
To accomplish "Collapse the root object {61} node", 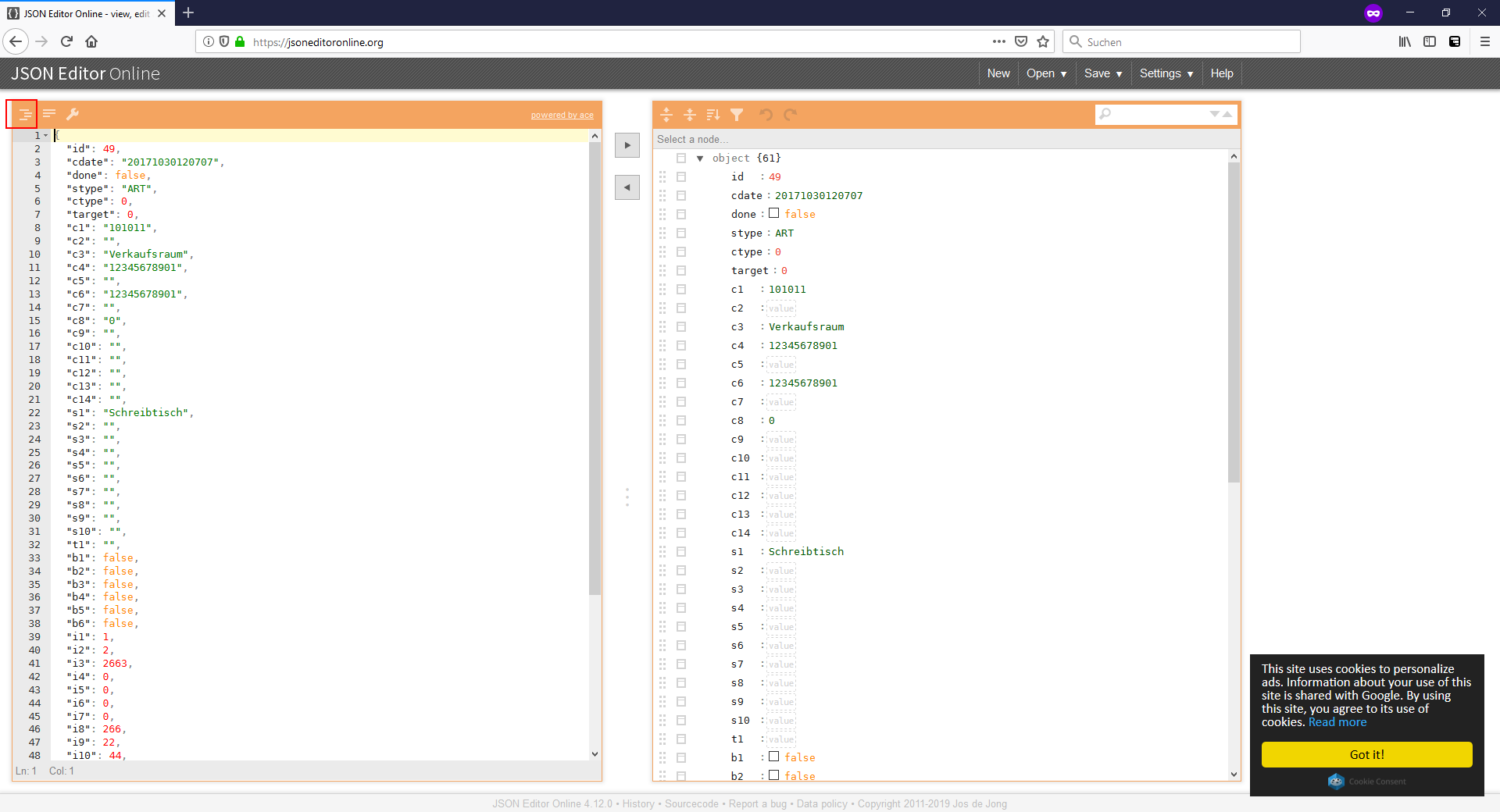I will pos(700,158).
